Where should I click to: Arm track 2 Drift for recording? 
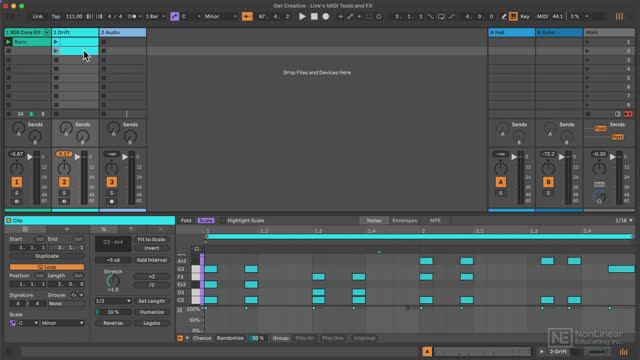point(64,201)
